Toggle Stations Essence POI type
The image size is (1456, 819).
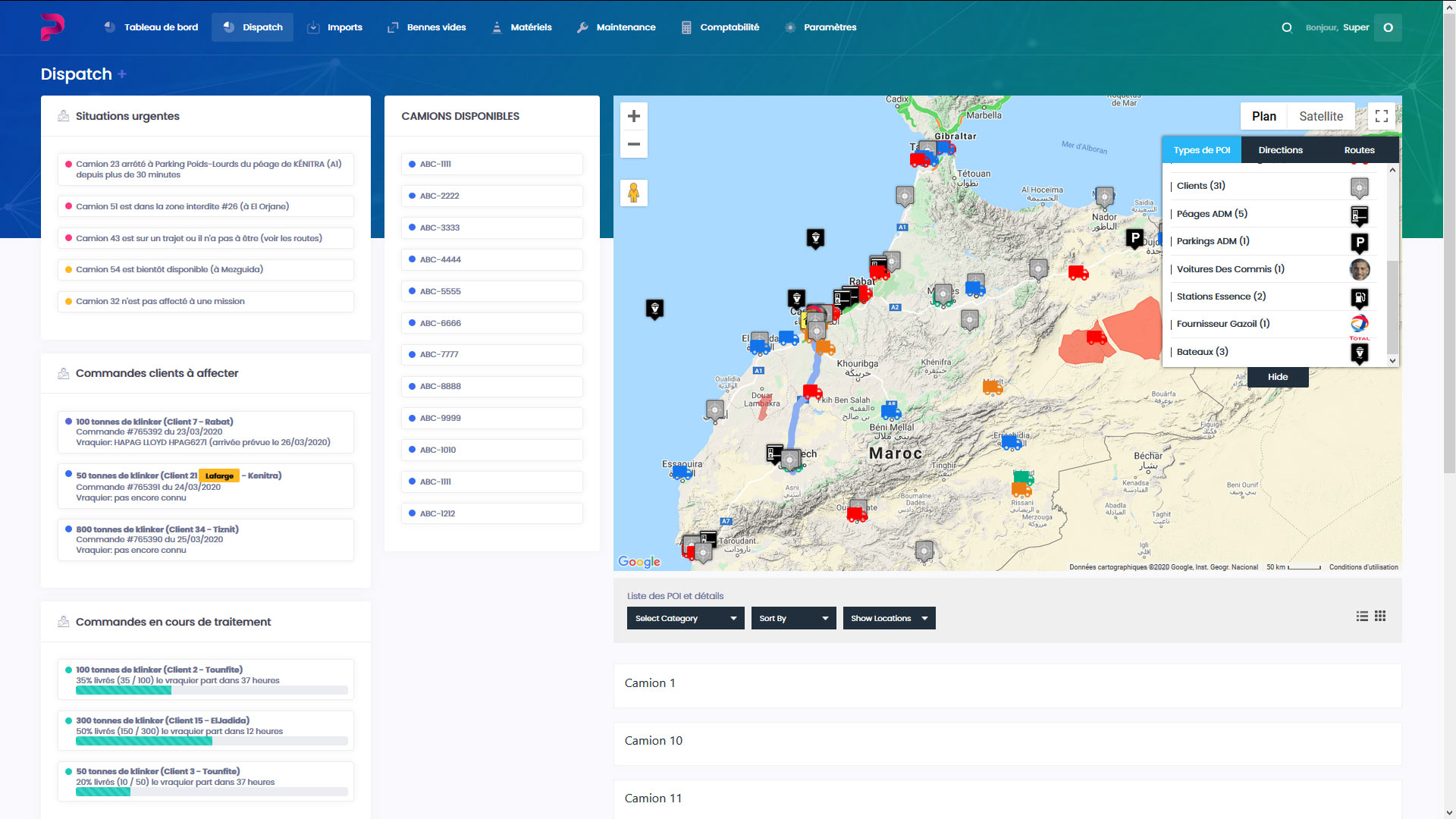[x=1220, y=297]
